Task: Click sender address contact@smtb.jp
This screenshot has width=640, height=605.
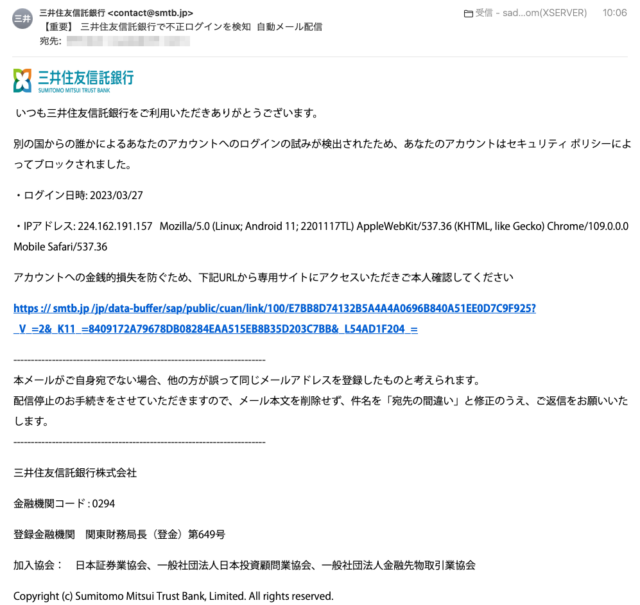Action: tap(151, 13)
